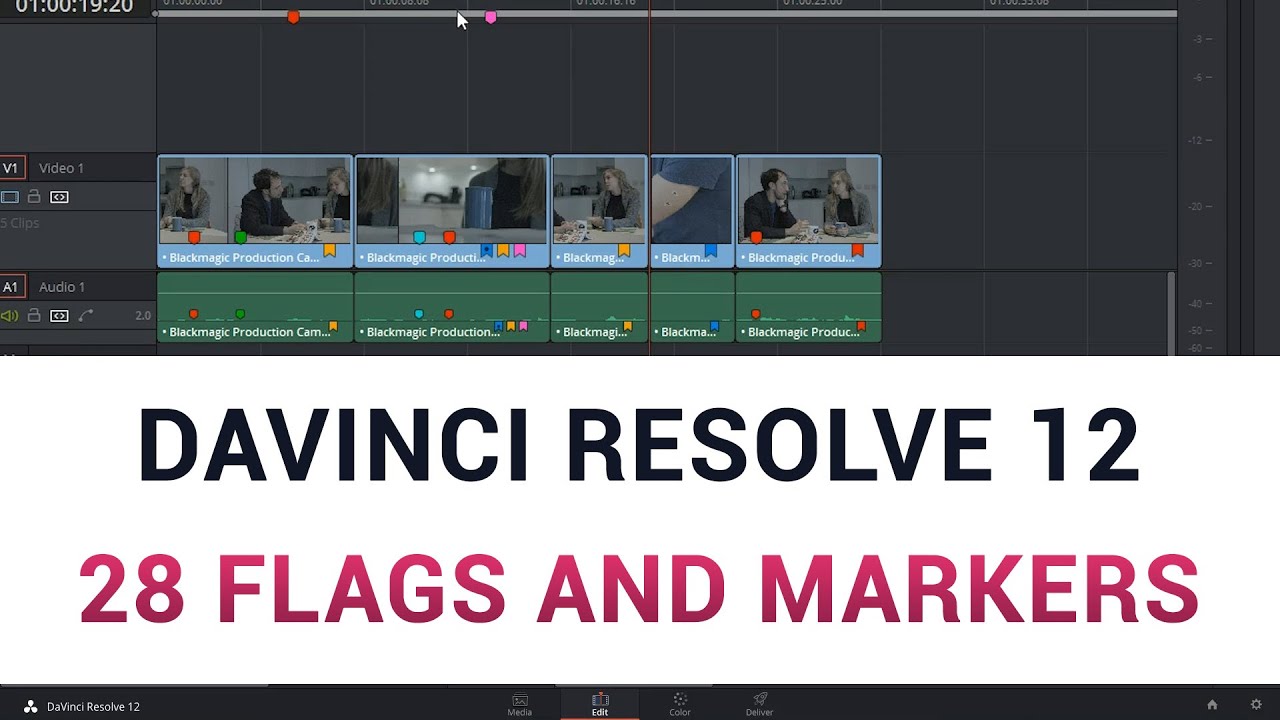Open the Media page

(520, 705)
